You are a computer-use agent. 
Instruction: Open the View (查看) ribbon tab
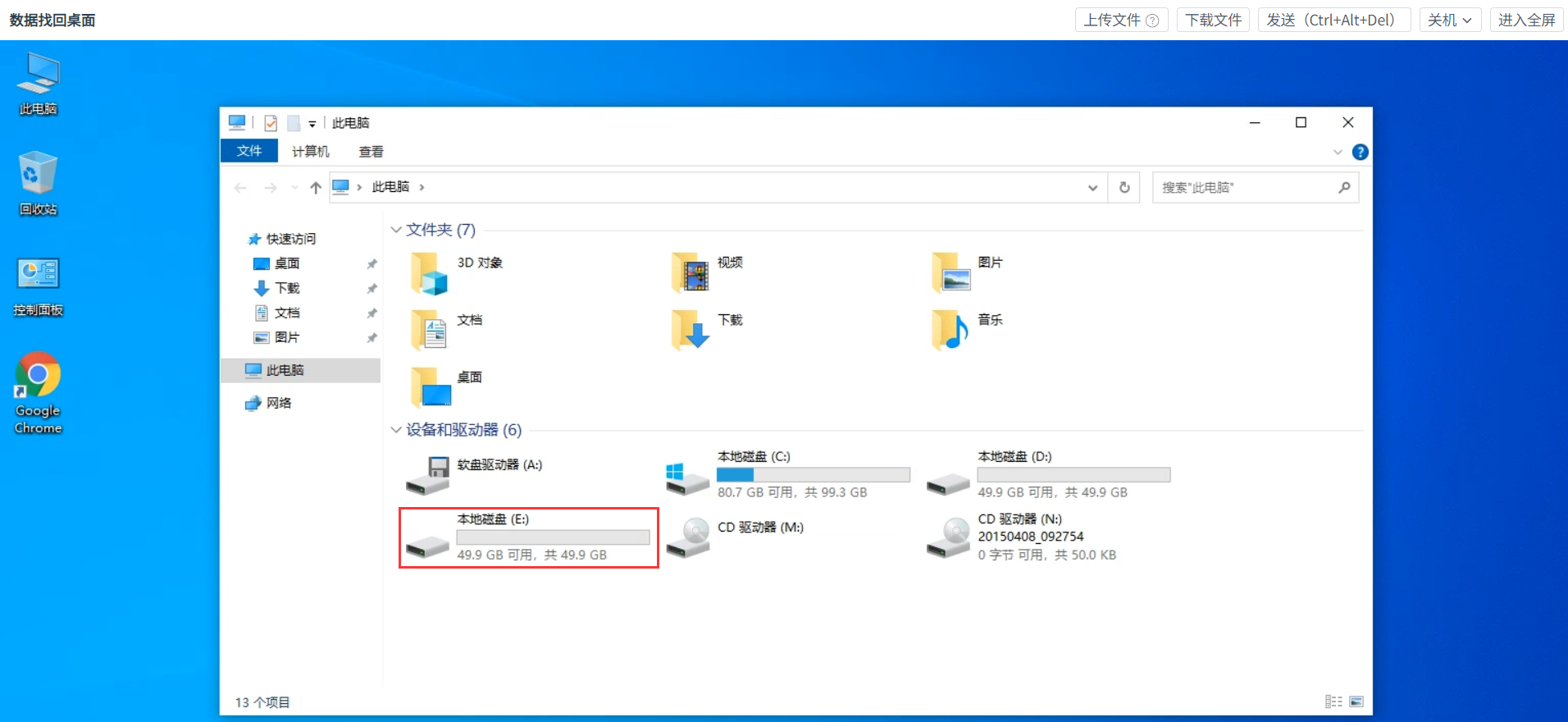(x=371, y=152)
